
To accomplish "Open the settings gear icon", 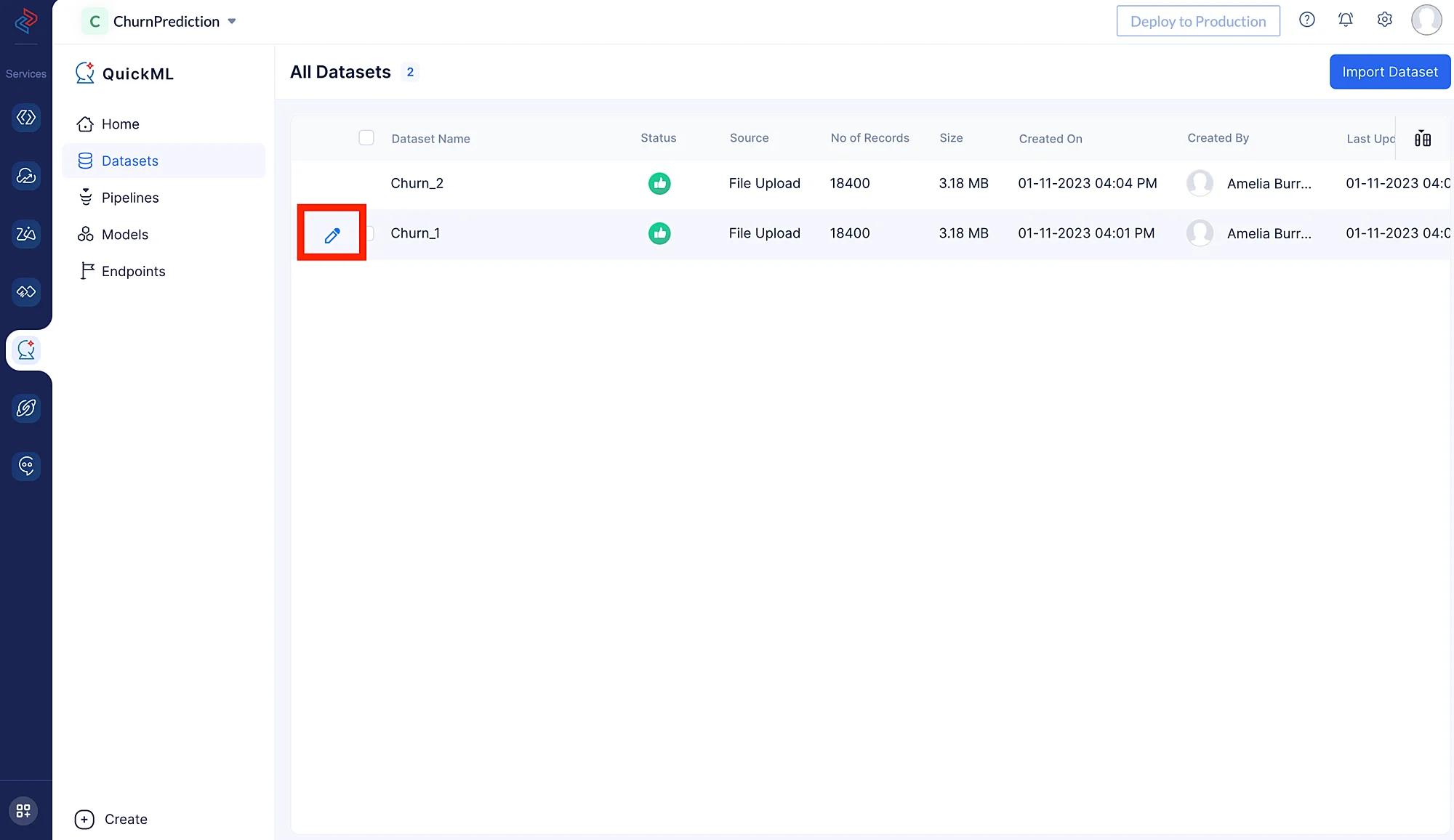I will tap(1384, 20).
